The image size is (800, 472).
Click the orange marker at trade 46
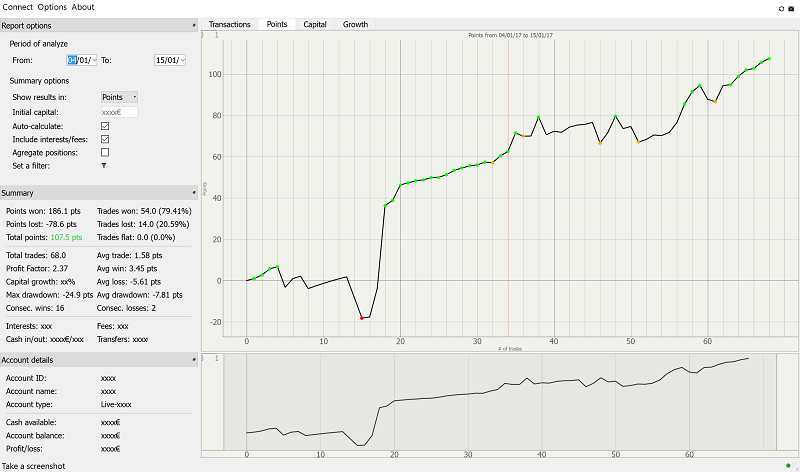600,143
